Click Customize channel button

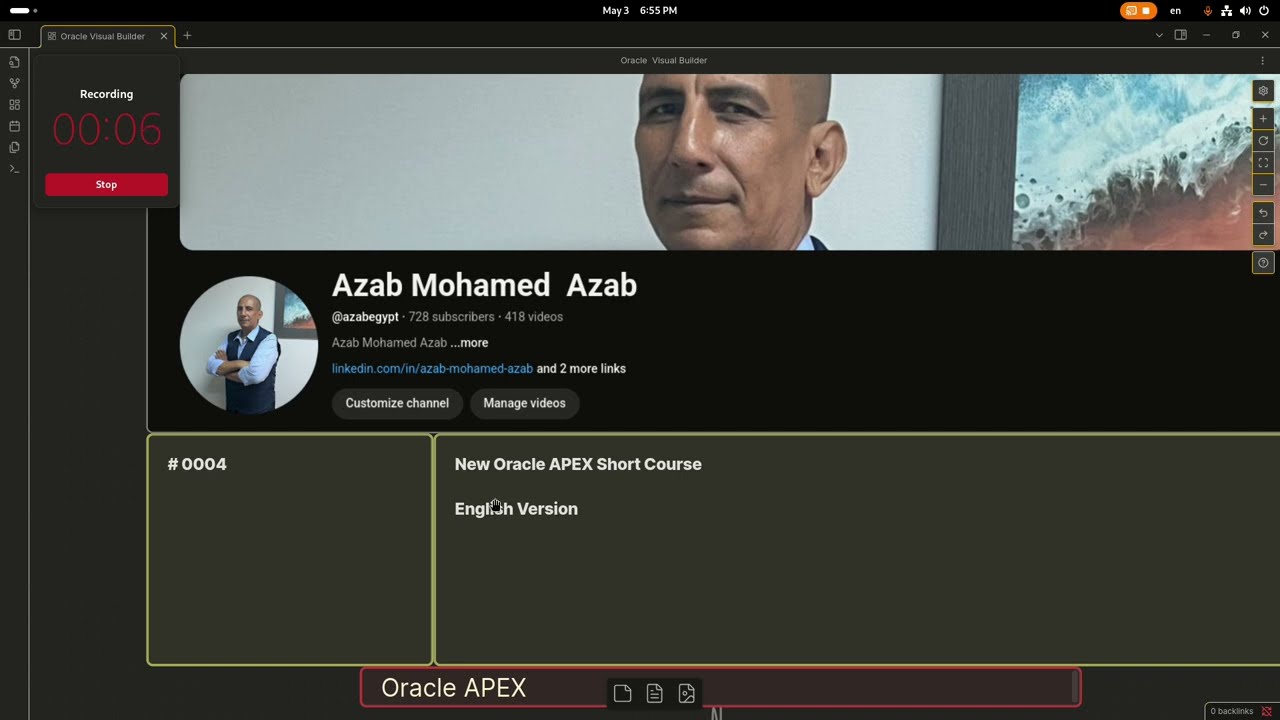click(397, 403)
